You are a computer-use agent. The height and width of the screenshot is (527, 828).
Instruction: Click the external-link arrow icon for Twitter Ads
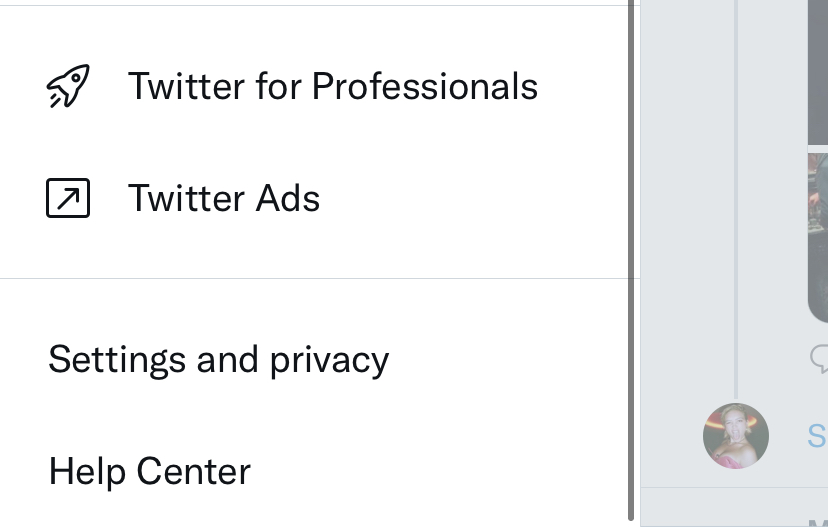click(68, 198)
